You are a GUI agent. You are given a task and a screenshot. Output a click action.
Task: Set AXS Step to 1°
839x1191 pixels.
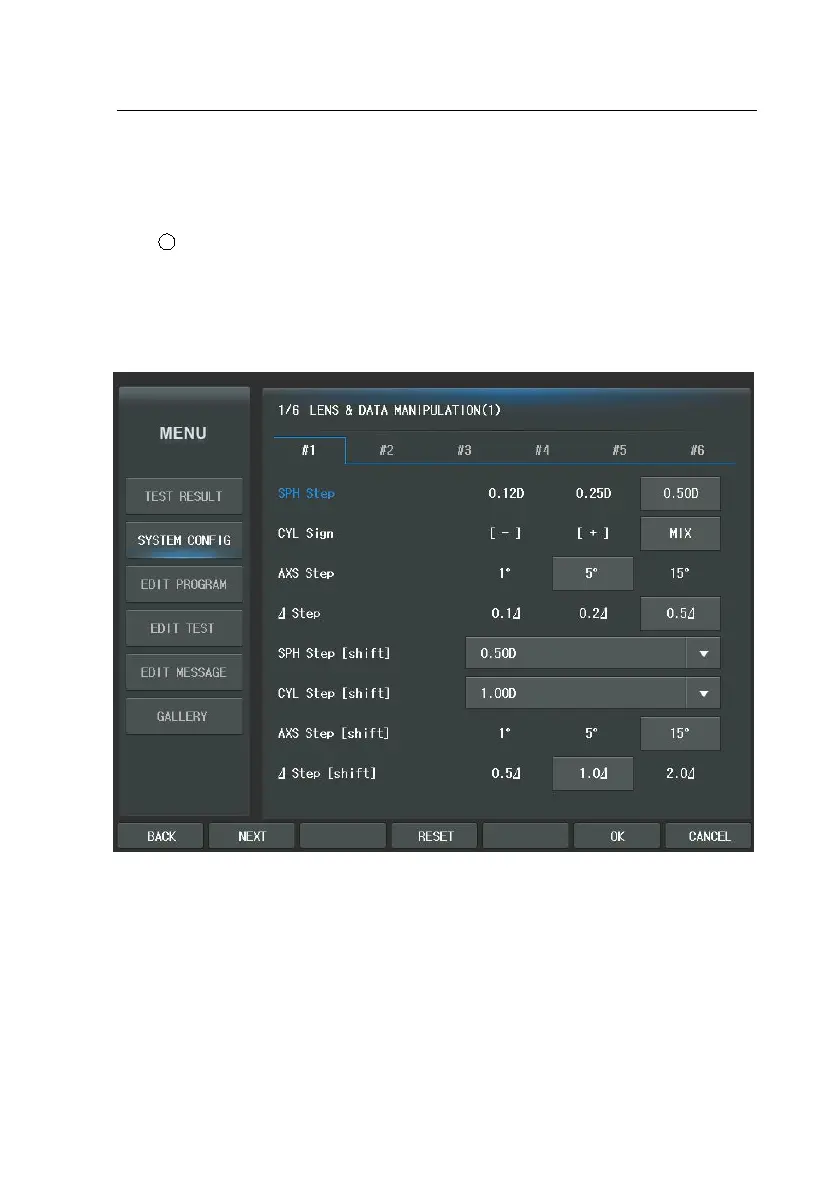[x=506, y=573]
